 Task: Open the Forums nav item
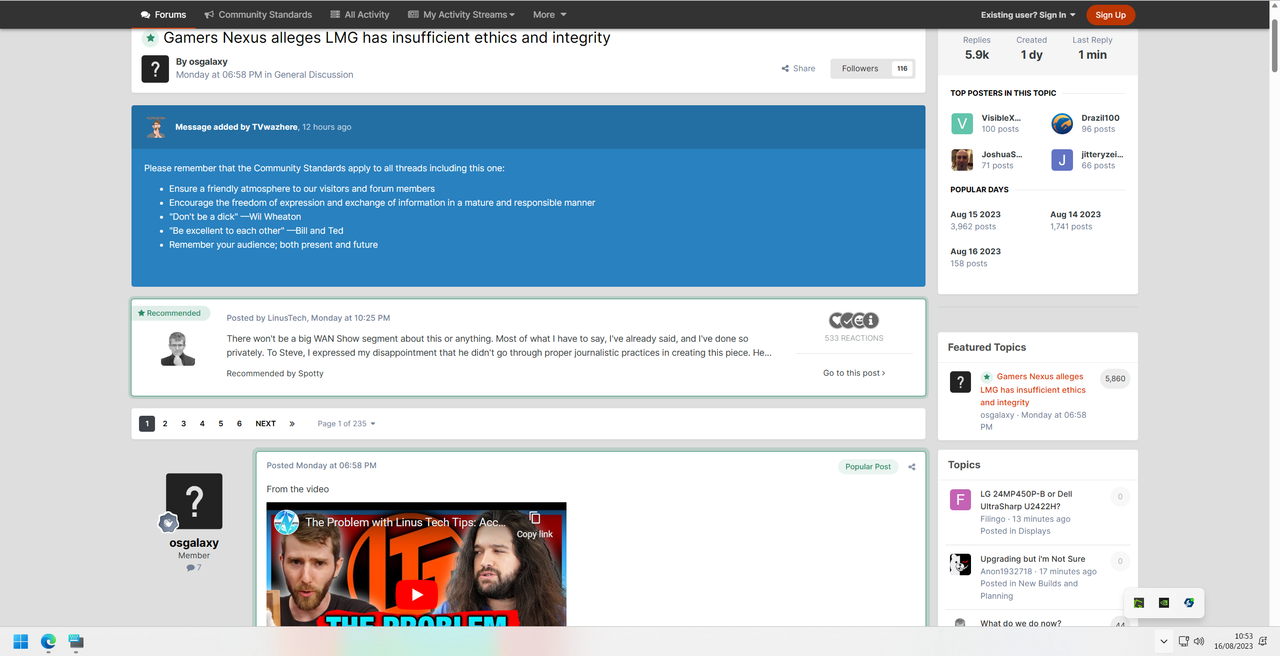point(164,15)
